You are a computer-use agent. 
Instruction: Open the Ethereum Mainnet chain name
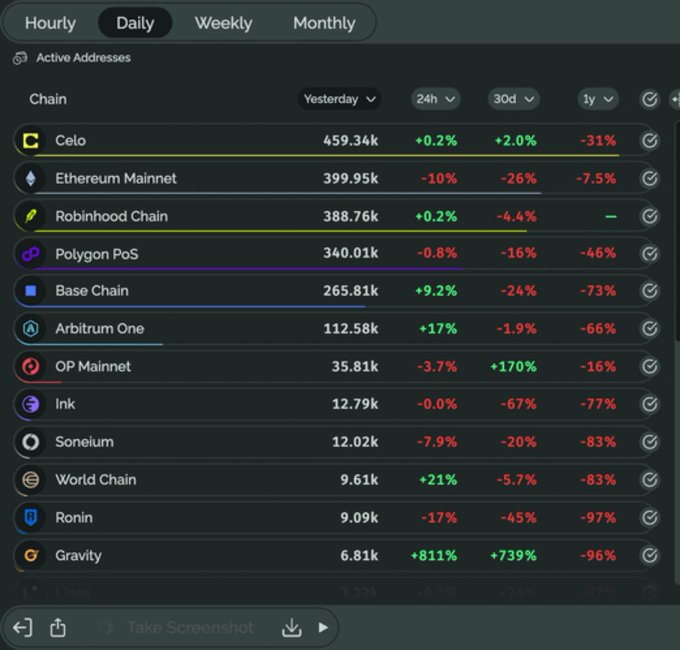(x=116, y=178)
